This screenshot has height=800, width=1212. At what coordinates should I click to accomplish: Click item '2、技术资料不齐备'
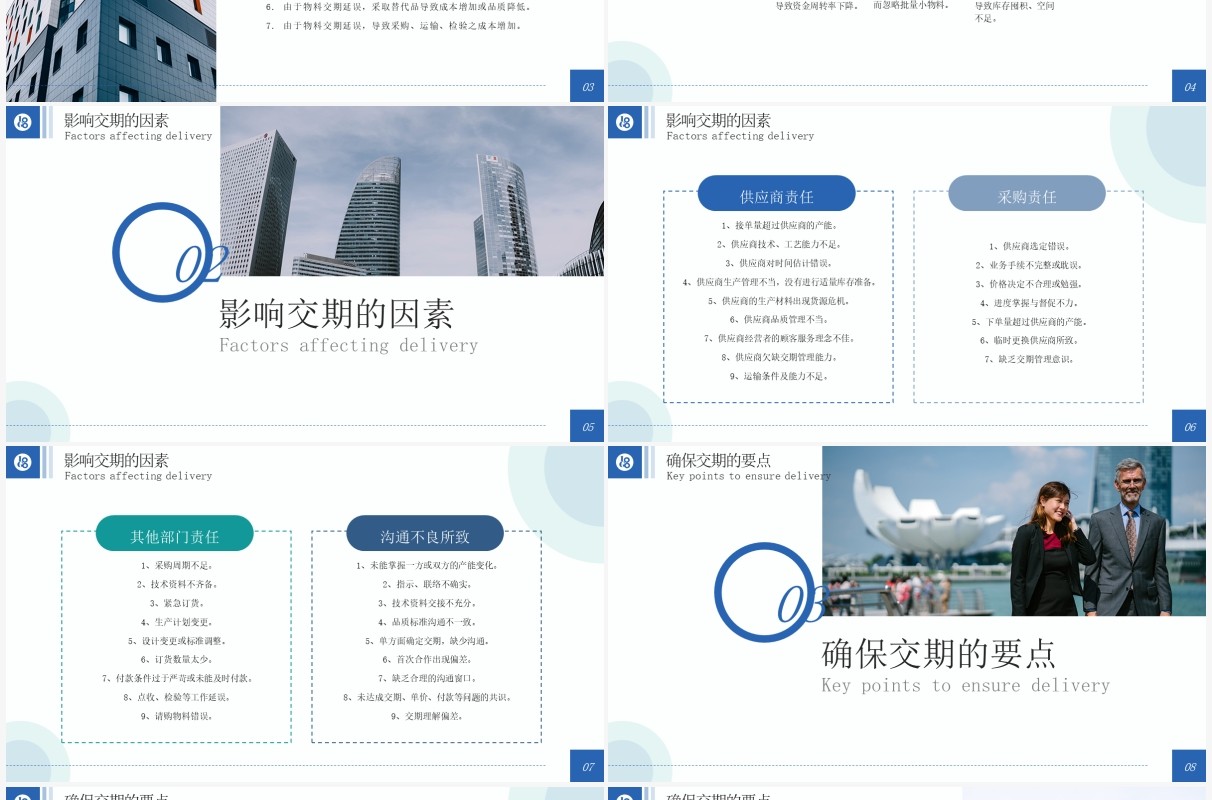pyautogui.click(x=176, y=584)
